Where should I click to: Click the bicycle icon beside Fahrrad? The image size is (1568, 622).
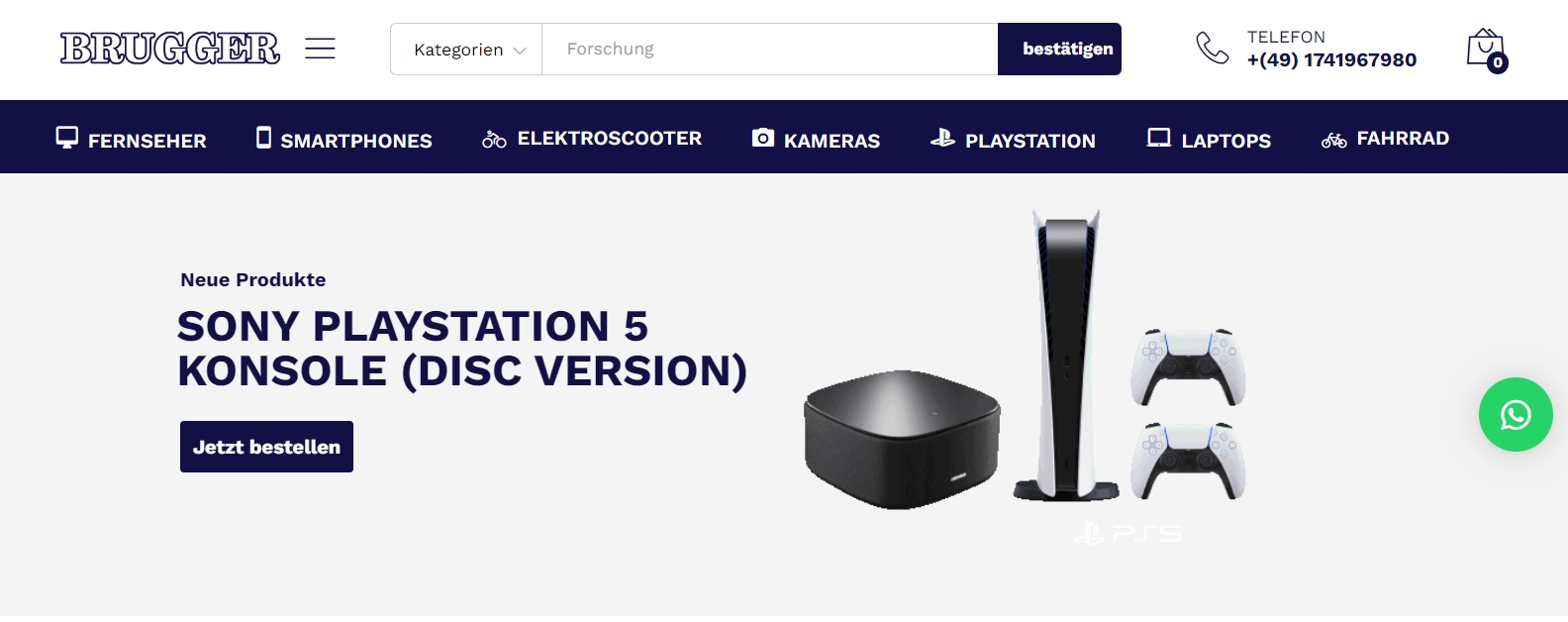pyautogui.click(x=1333, y=140)
